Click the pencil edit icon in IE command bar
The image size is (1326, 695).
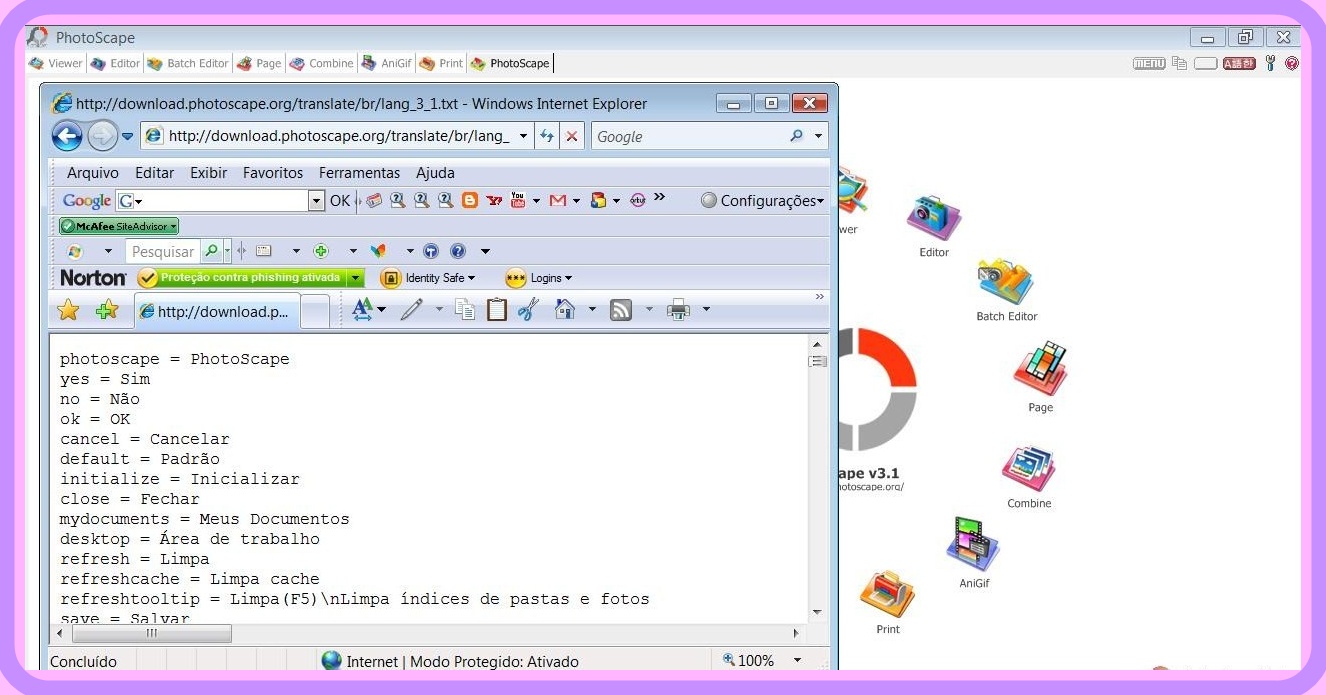click(x=411, y=310)
